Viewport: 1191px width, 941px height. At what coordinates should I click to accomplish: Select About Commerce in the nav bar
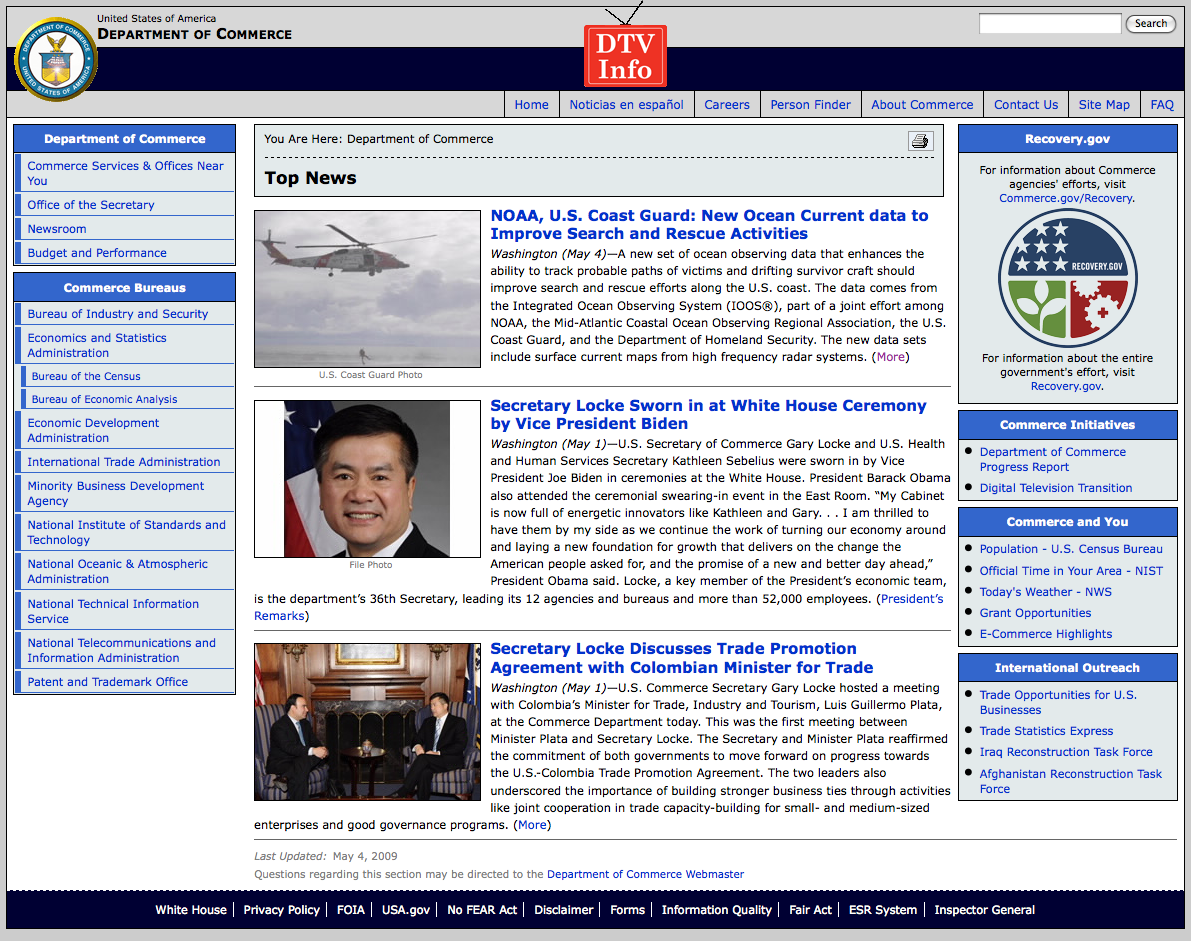(x=922, y=105)
